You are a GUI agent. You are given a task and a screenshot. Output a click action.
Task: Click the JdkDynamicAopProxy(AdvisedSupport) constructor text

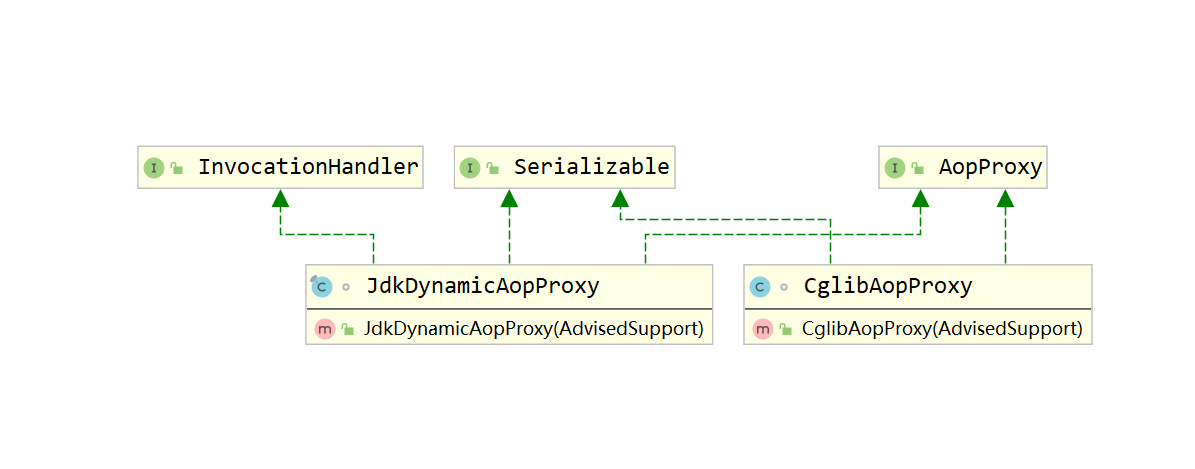pos(534,328)
